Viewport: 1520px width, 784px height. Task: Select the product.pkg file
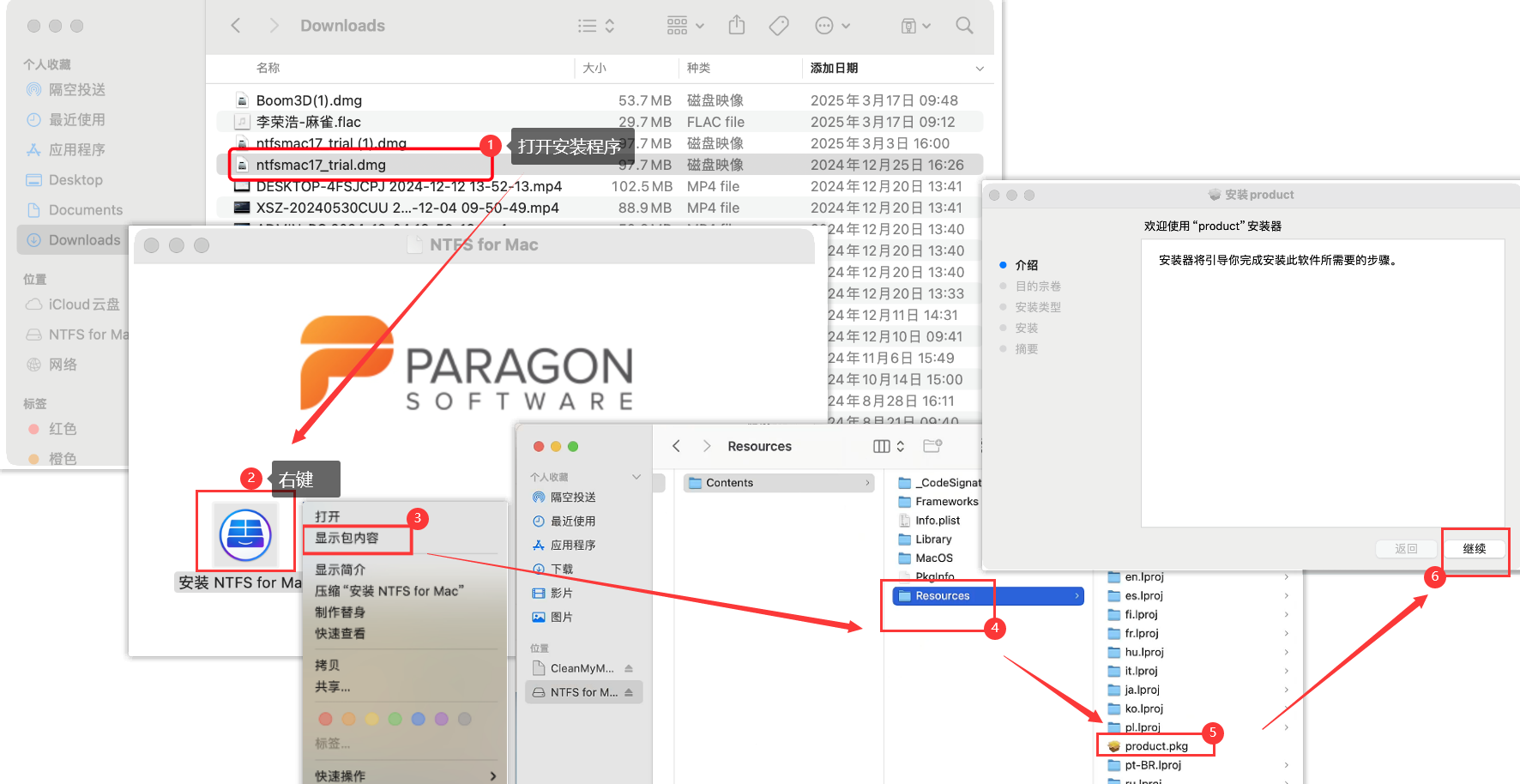pos(1155,746)
